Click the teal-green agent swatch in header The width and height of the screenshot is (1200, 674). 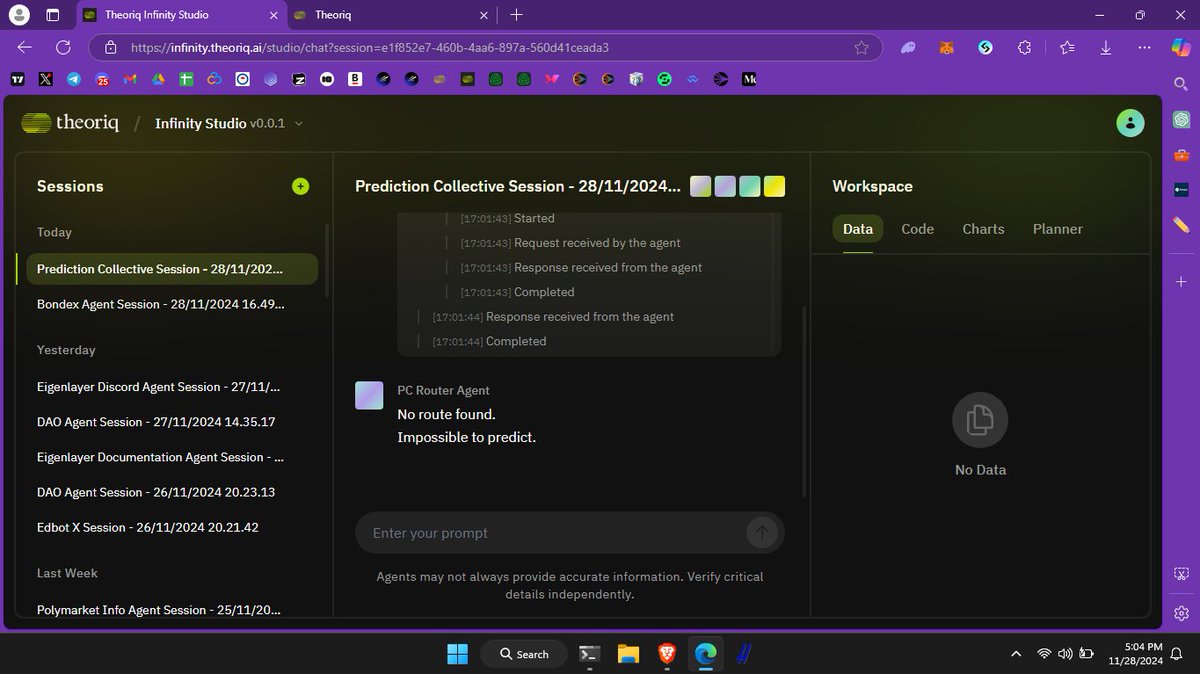tap(750, 187)
